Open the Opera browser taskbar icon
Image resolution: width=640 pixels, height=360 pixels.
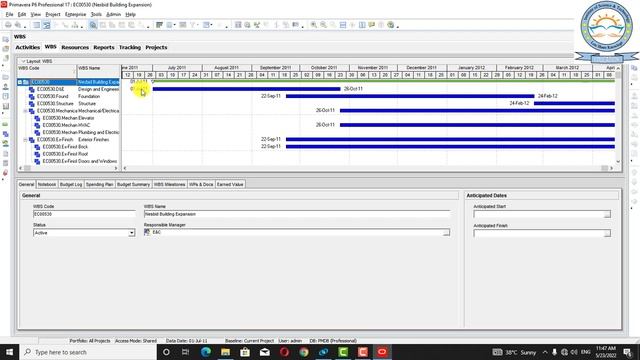(284, 352)
